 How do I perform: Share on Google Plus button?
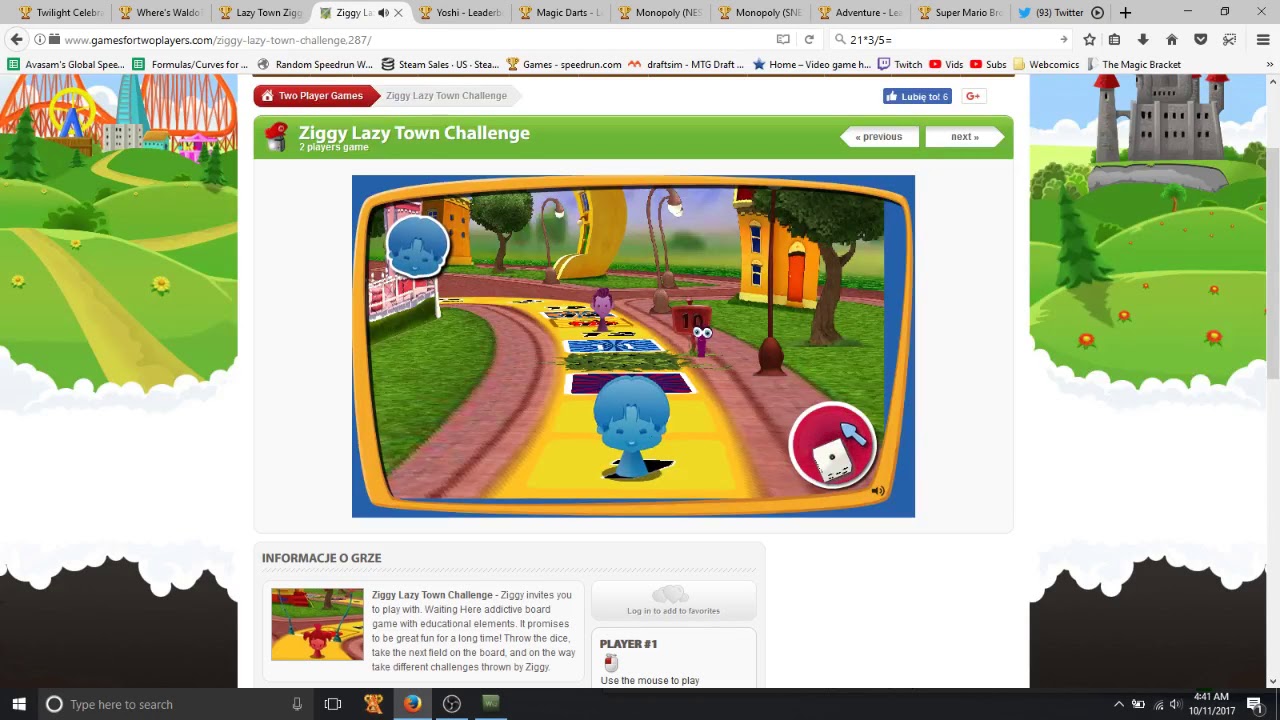pos(974,96)
